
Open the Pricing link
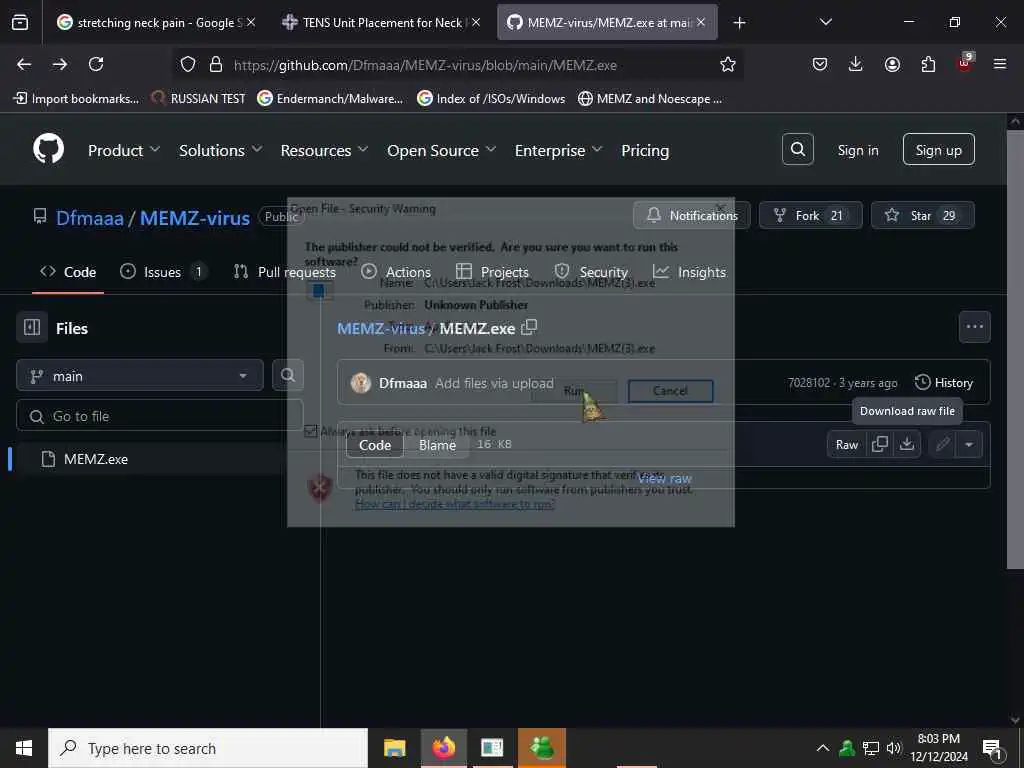click(x=645, y=150)
